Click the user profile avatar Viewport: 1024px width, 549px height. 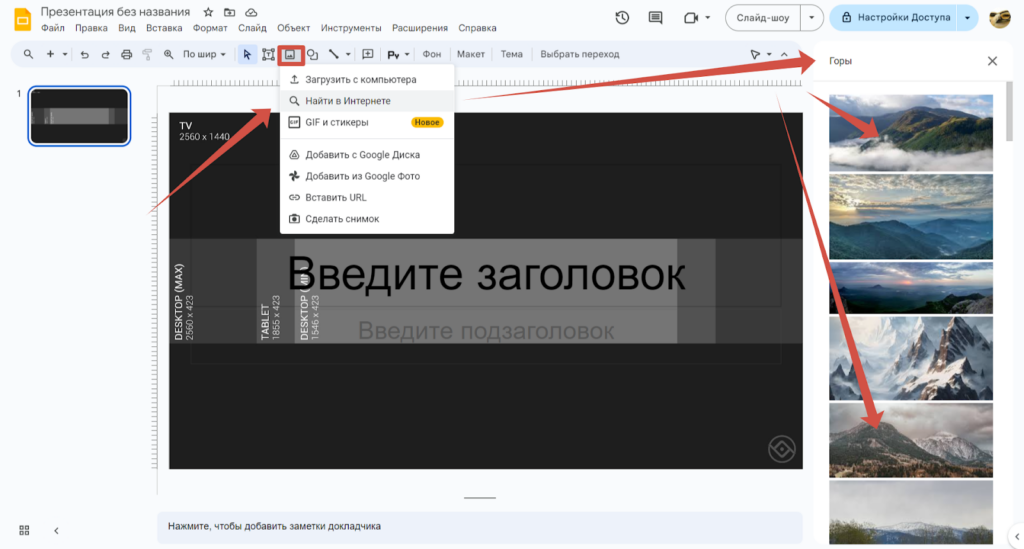(x=1000, y=18)
